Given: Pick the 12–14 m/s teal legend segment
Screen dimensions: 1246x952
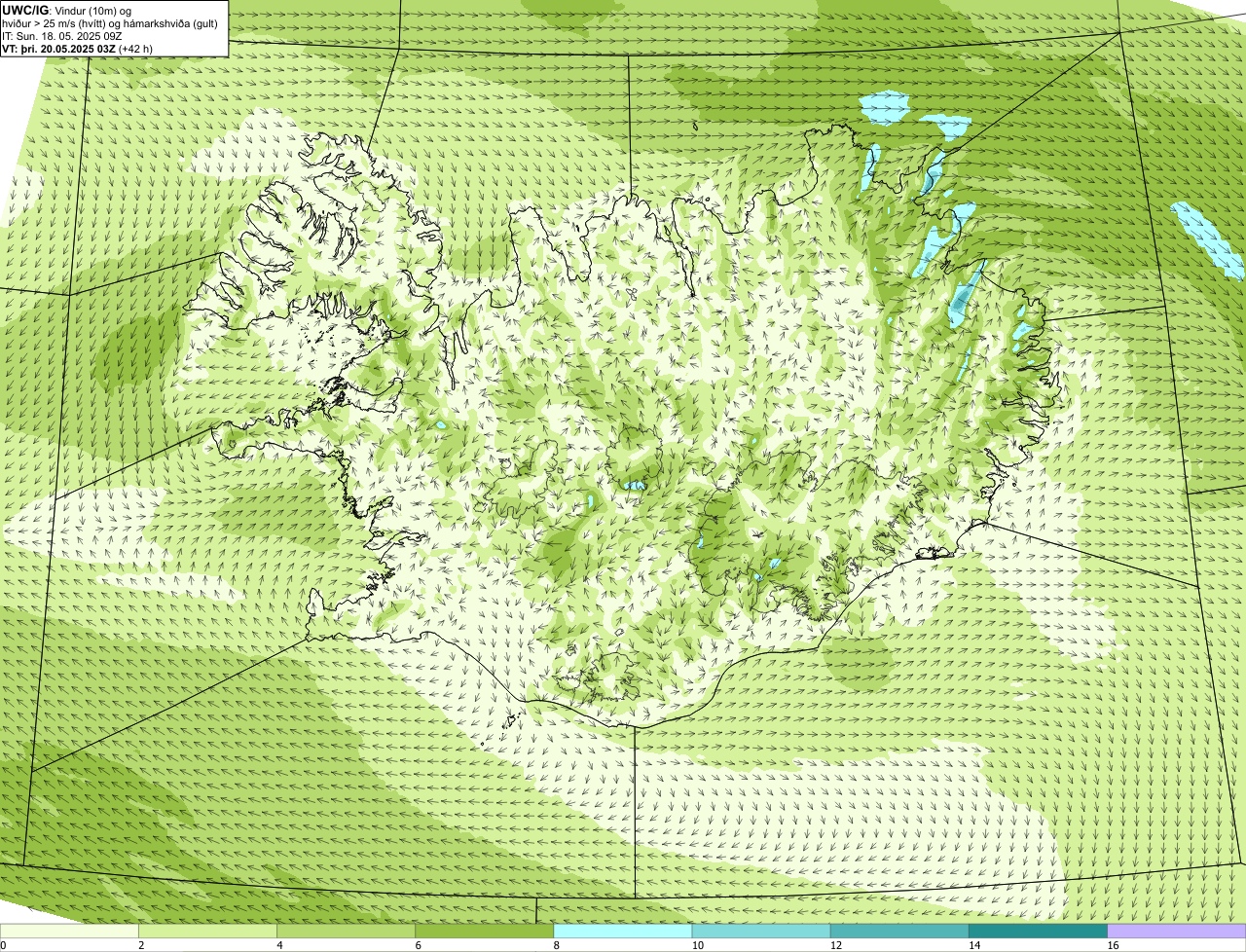Looking at the screenshot, I should tap(899, 931).
